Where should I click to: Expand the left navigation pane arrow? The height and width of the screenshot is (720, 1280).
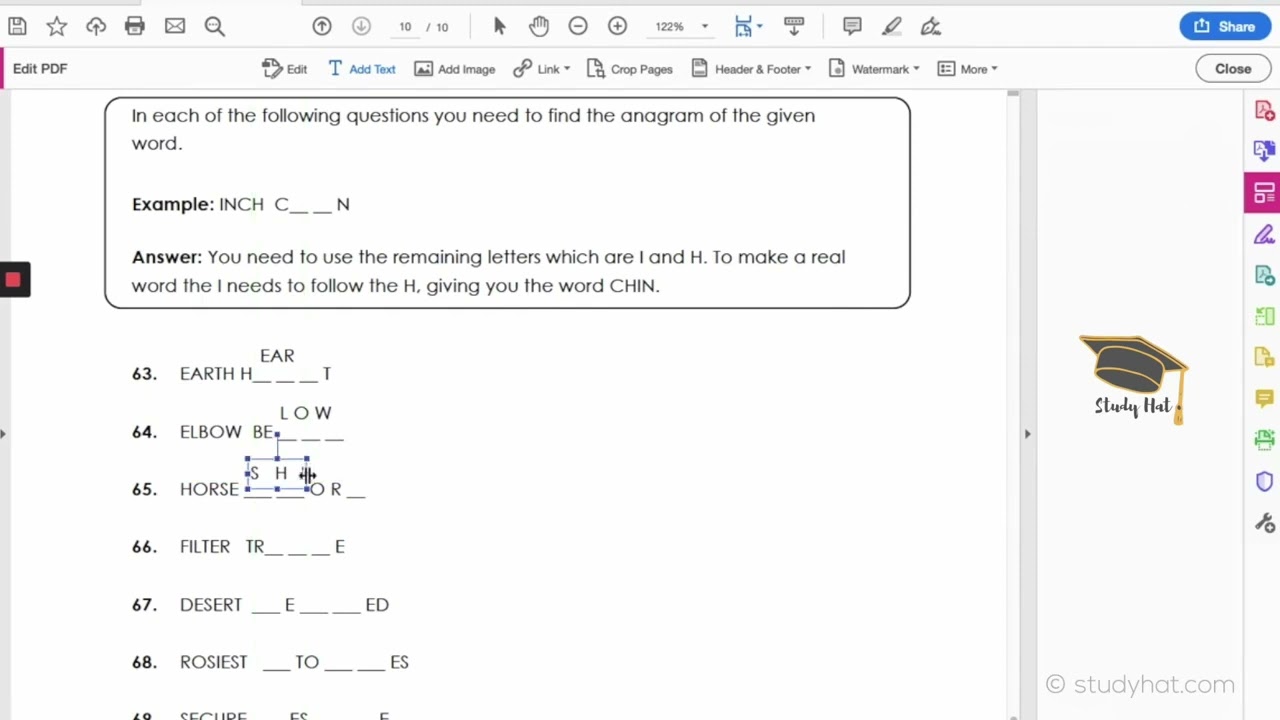[3, 433]
